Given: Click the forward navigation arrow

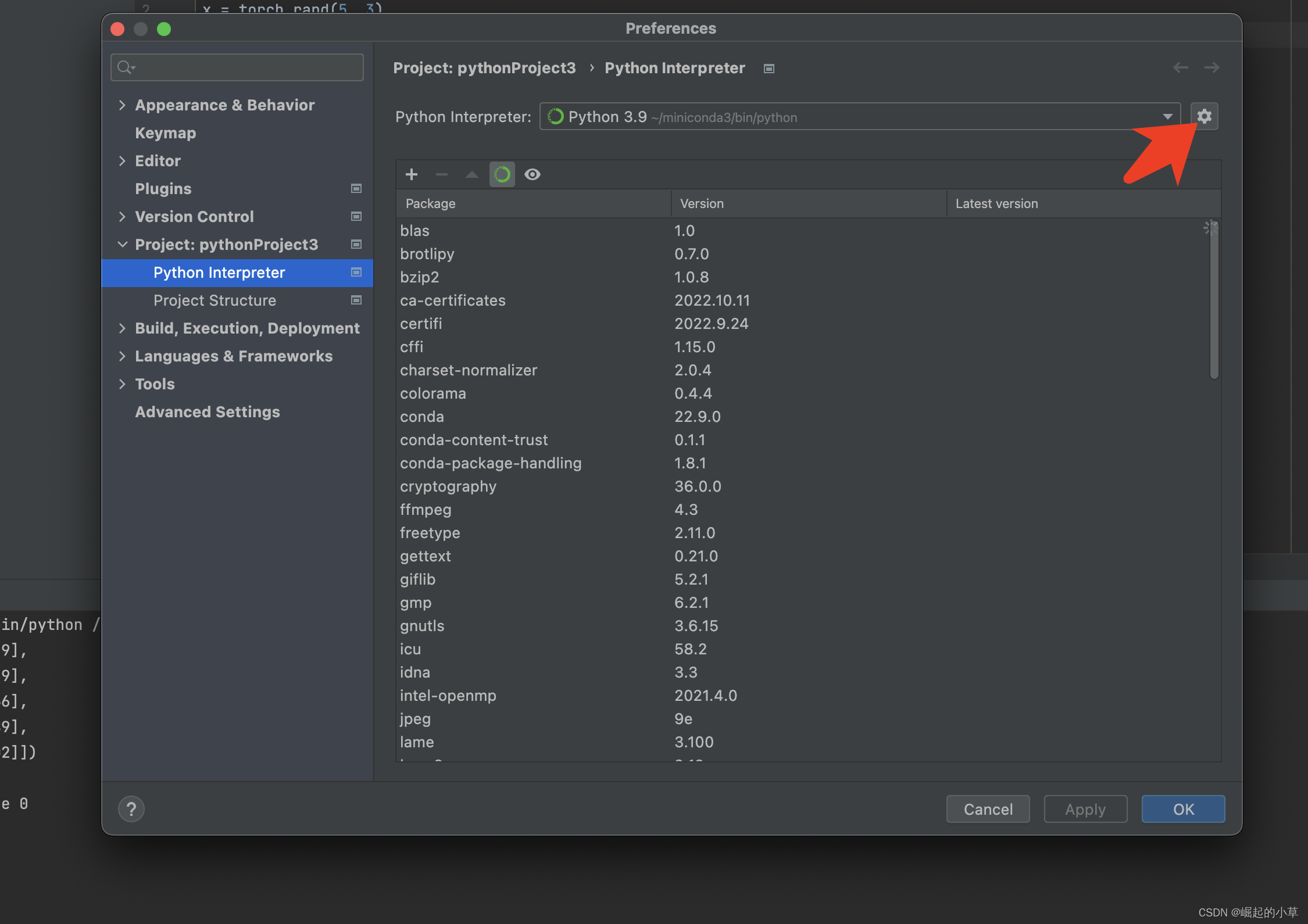Looking at the screenshot, I should [1211, 68].
